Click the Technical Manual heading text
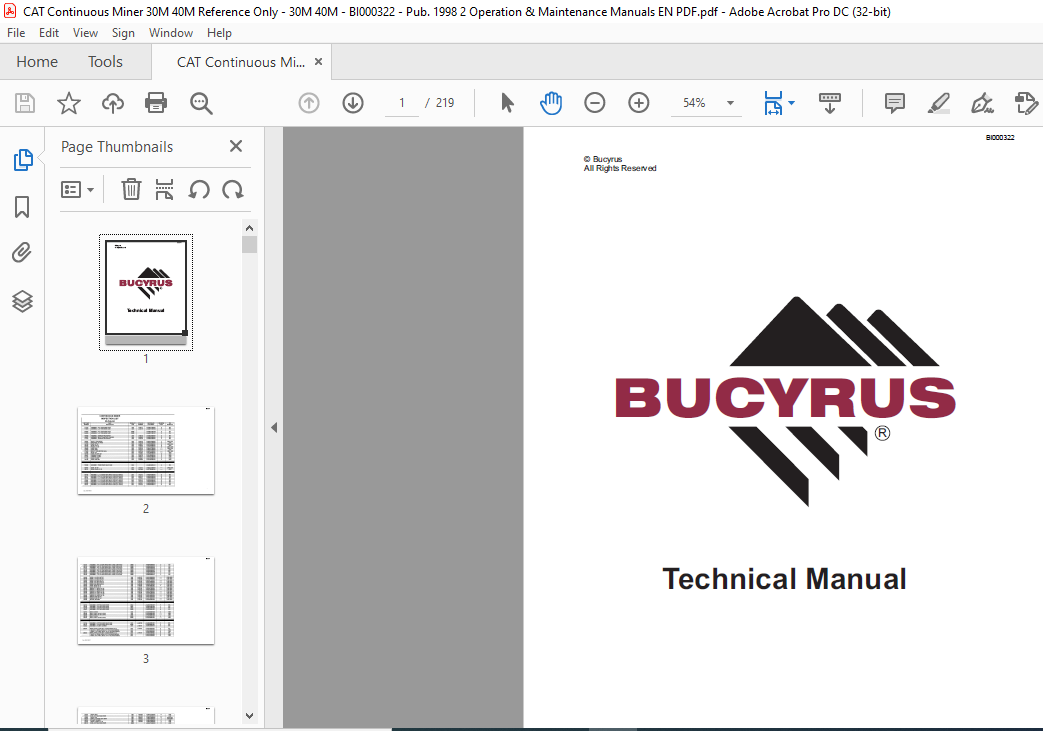 784,579
